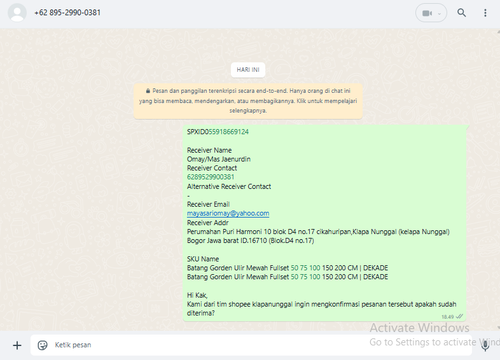Screen dimensions: 500x360
Task: Open the attach plus icon
Action: point(17,345)
